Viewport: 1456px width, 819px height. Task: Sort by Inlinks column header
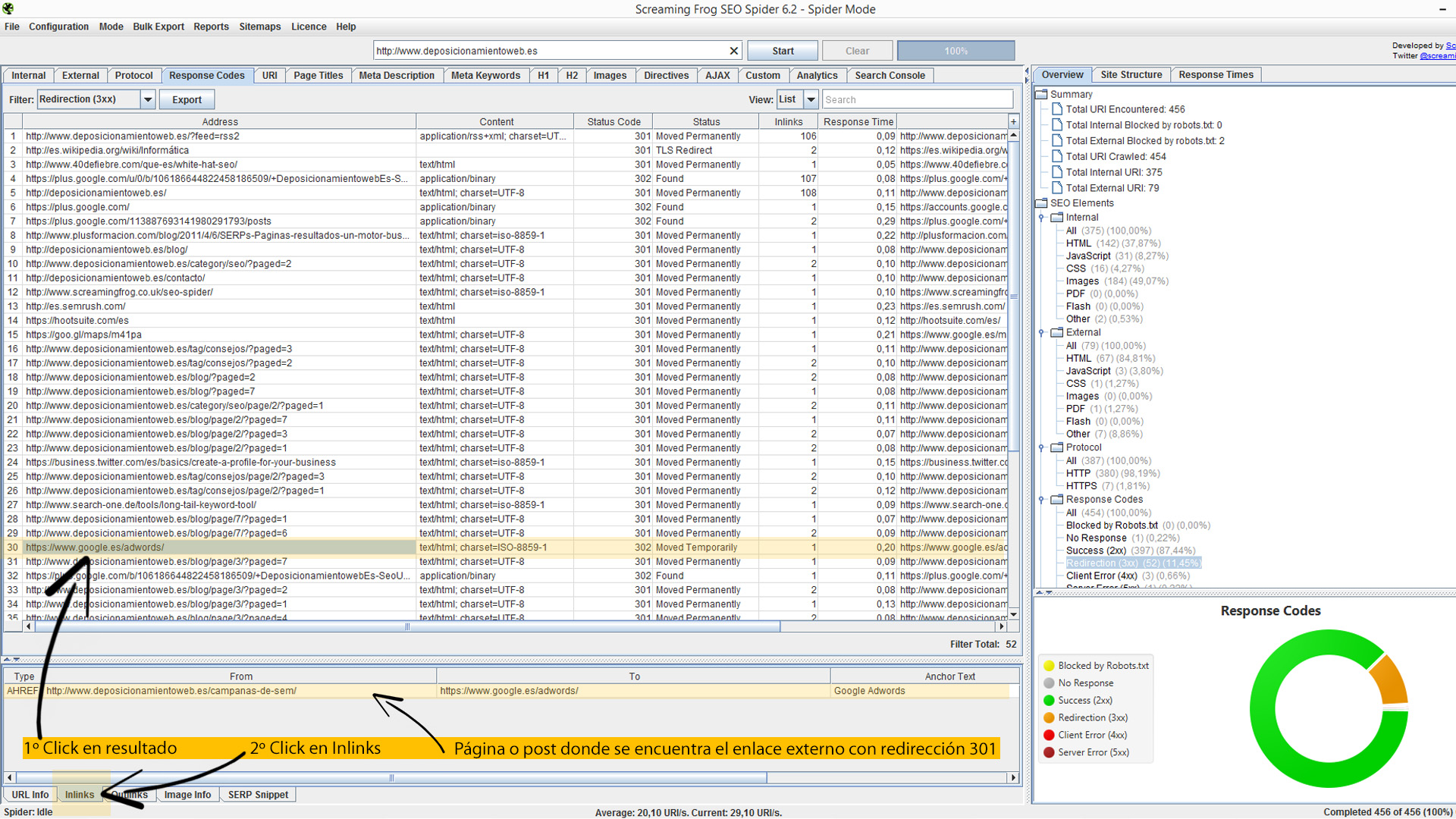click(789, 121)
